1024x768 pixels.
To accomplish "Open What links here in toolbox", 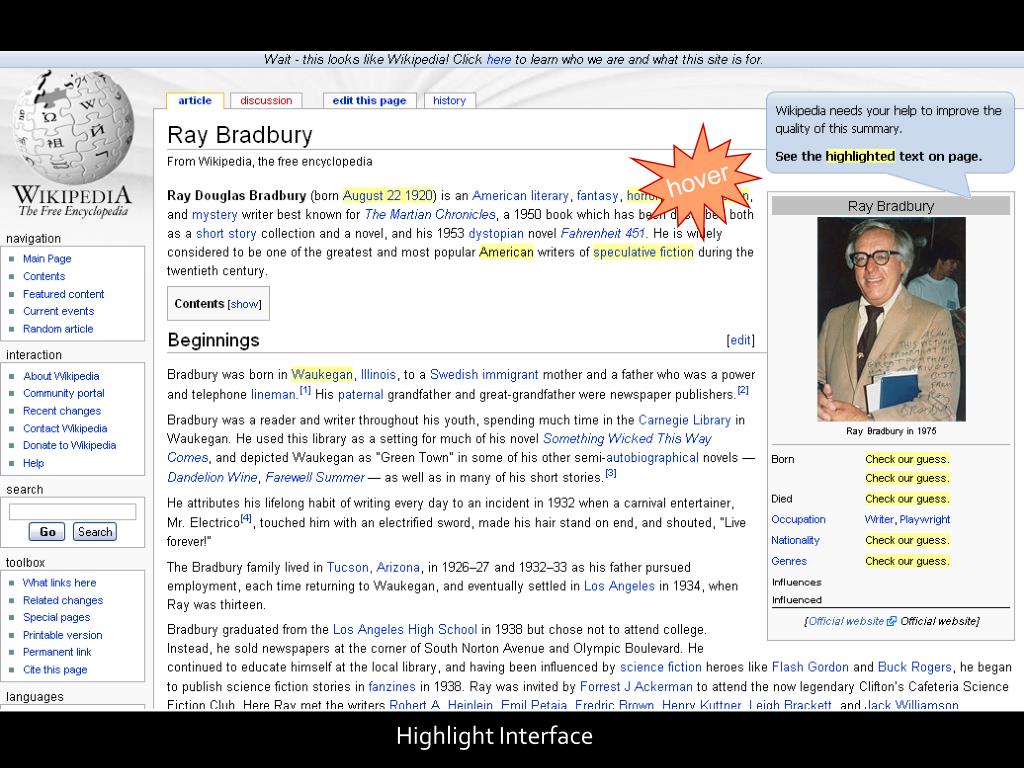I will [59, 583].
